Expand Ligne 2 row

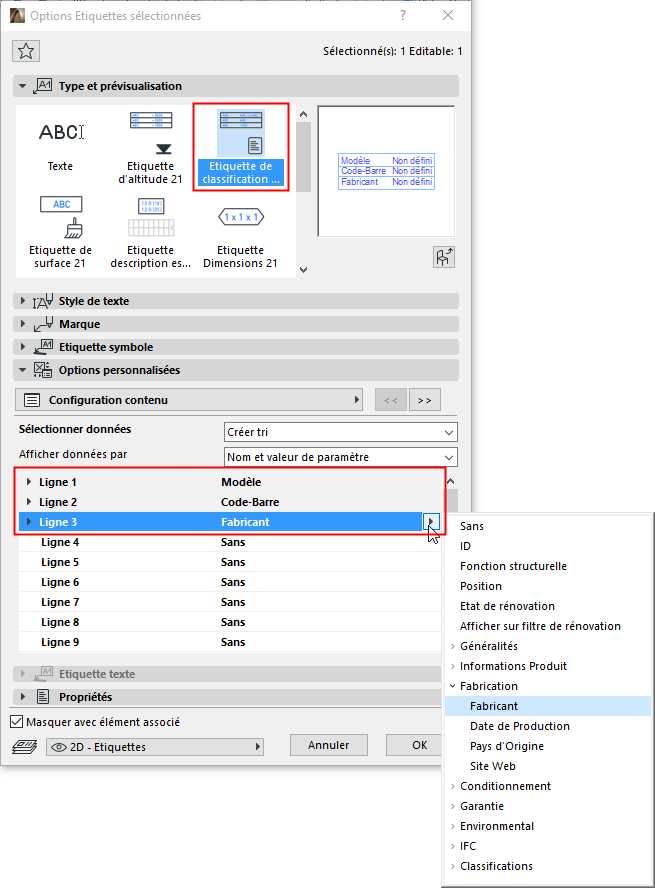tap(29, 502)
